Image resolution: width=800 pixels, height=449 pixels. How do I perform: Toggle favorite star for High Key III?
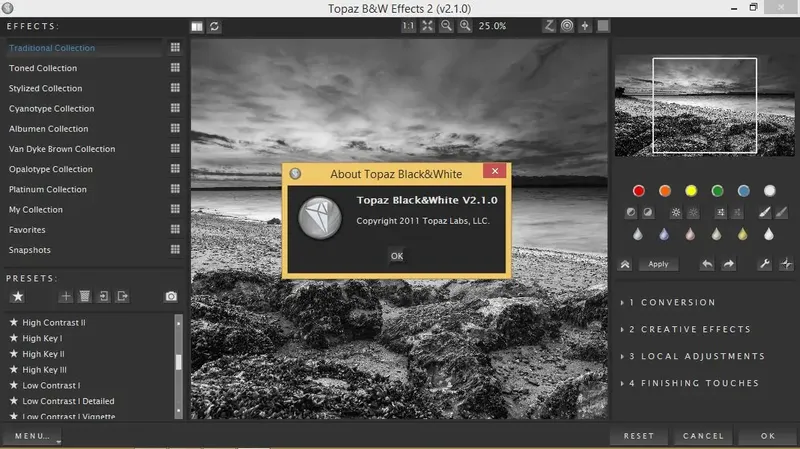point(14,369)
